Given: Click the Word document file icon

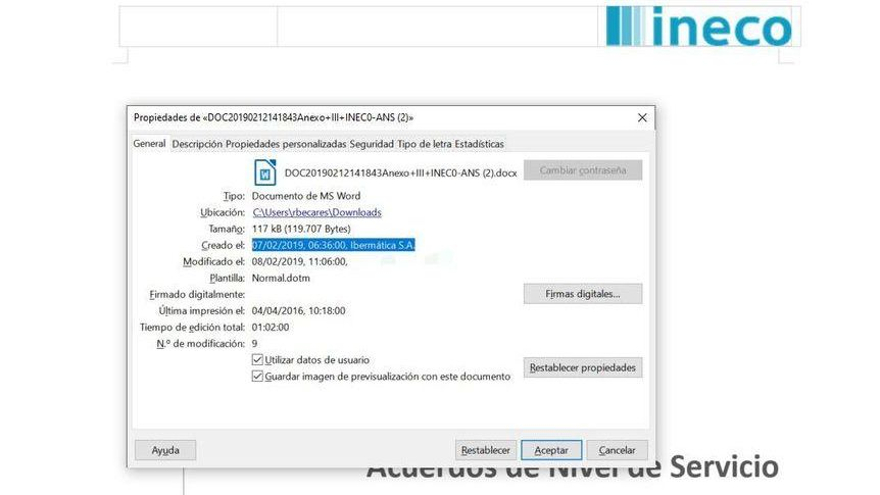Looking at the screenshot, I should [265, 172].
